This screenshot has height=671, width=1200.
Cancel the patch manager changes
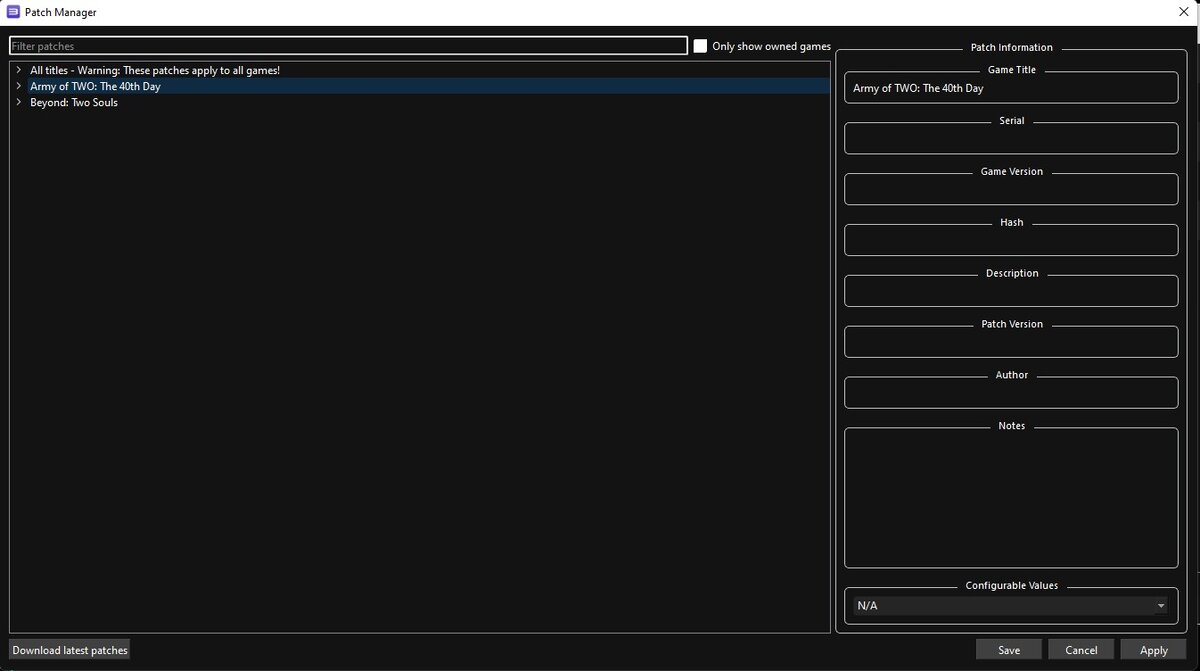pyautogui.click(x=1081, y=650)
